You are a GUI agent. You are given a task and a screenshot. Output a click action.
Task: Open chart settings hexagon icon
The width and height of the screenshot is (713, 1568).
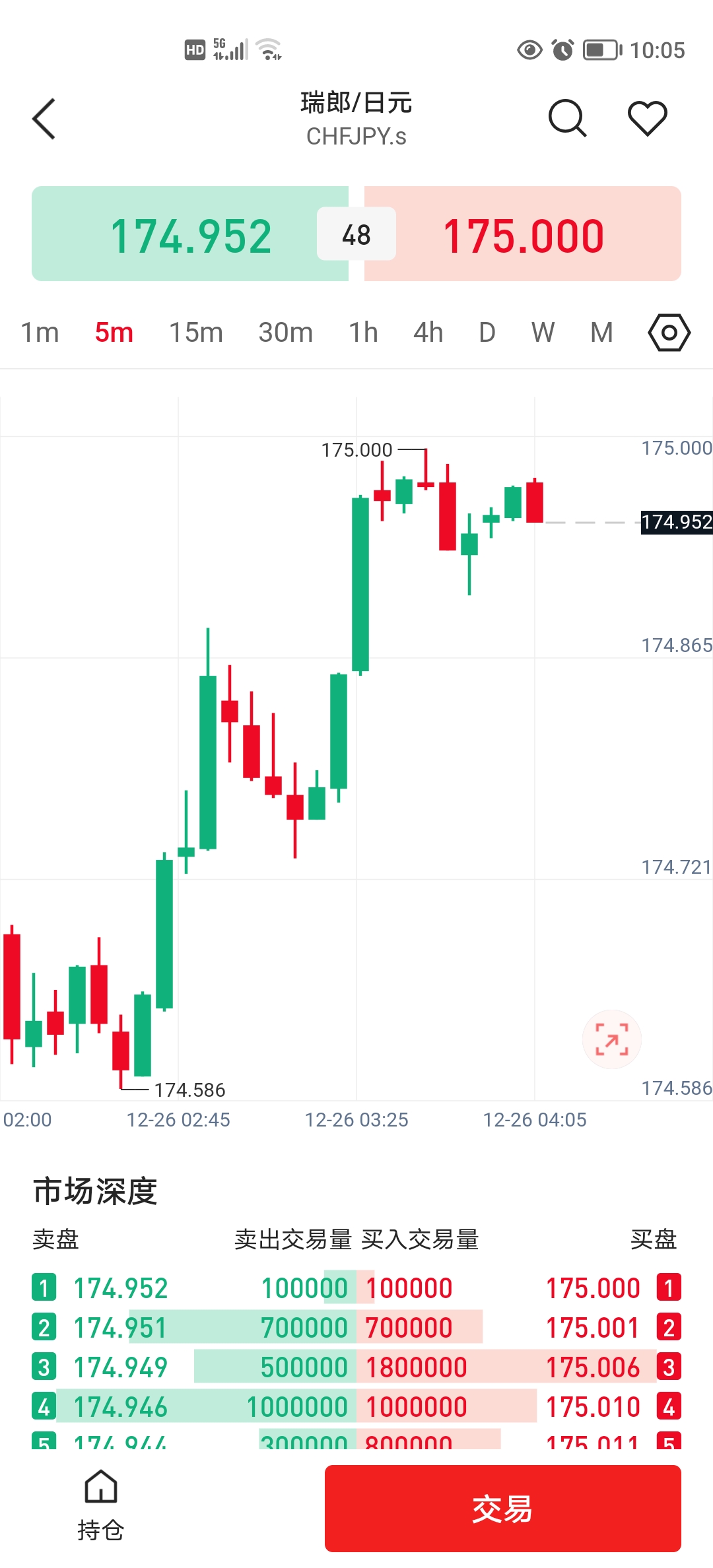pos(669,333)
